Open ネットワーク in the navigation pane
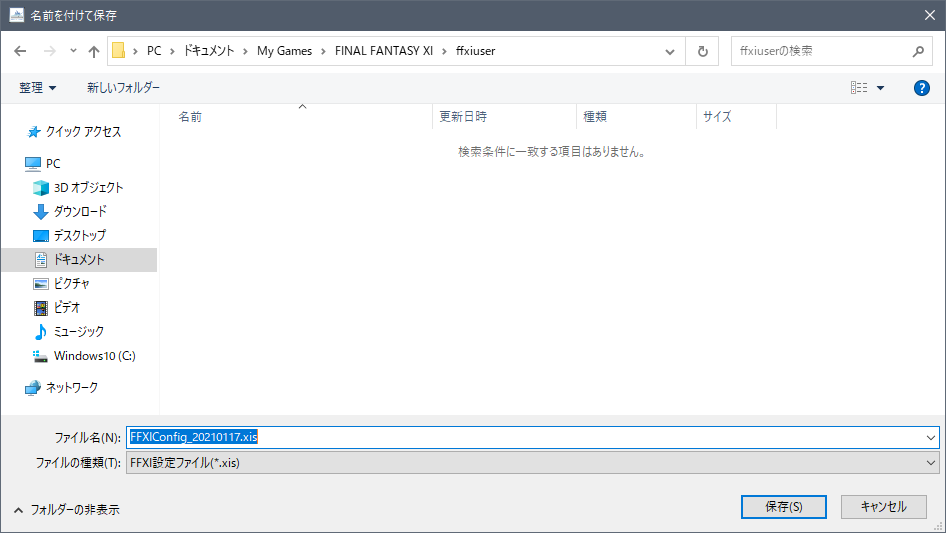 pos(71,387)
